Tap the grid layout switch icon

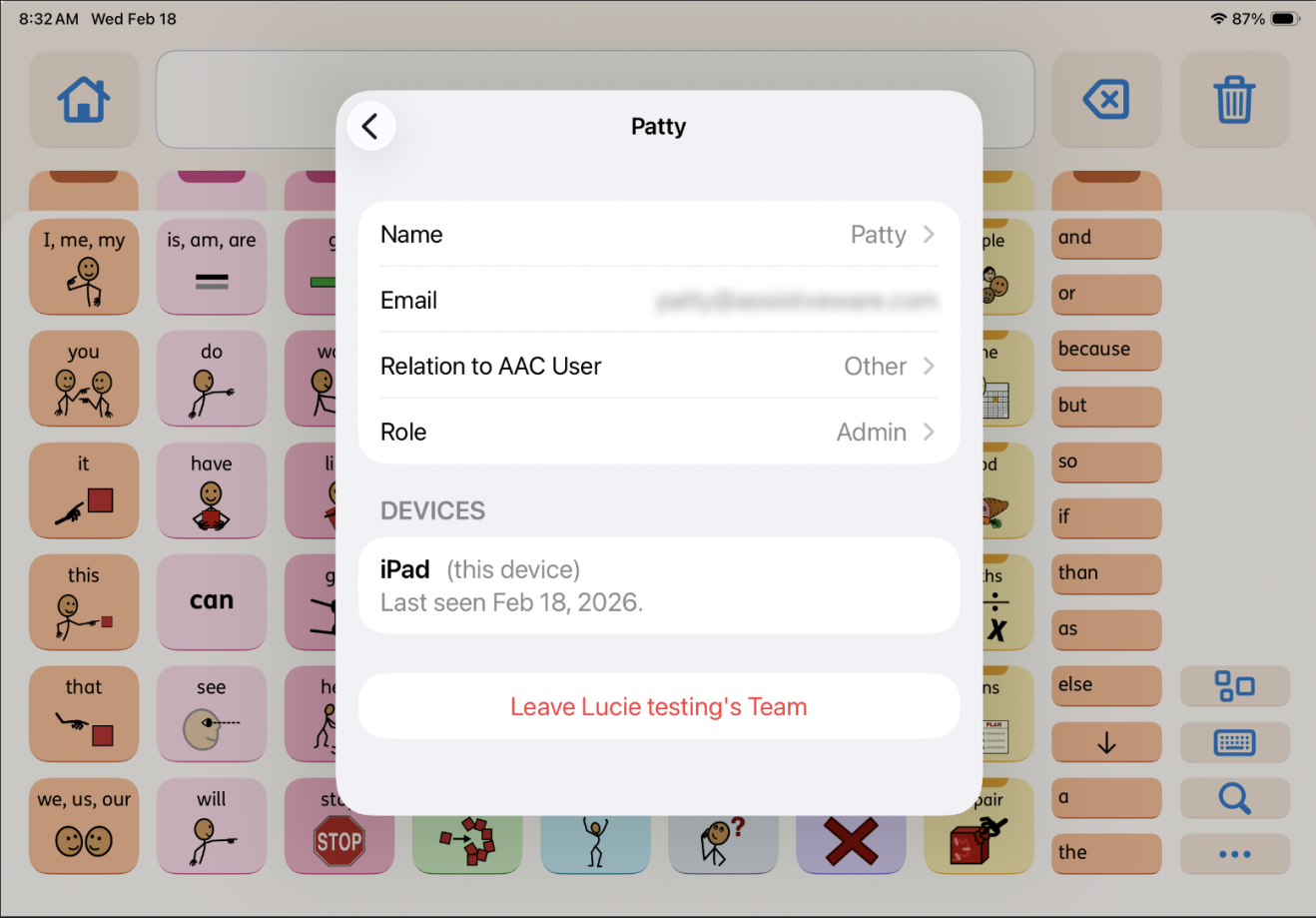coord(1234,686)
